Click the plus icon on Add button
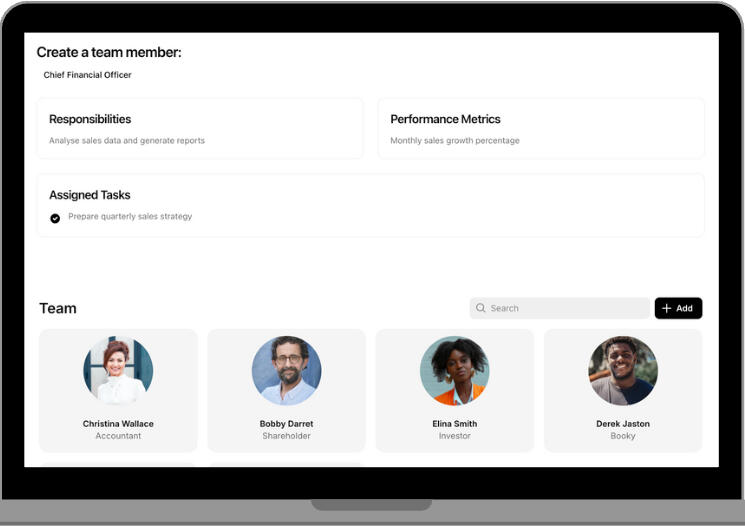745x526 pixels. [667, 308]
